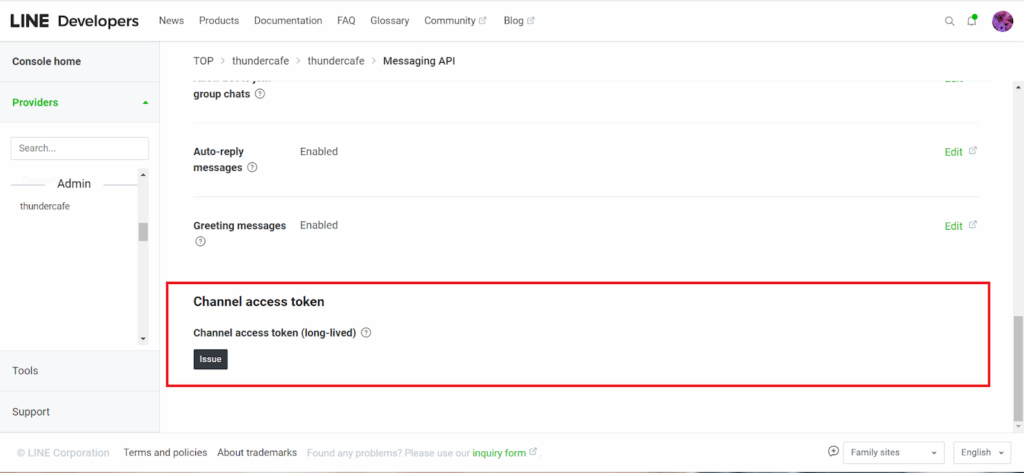Type in the provider Search field
The height and width of the screenshot is (473, 1024).
coord(79,148)
